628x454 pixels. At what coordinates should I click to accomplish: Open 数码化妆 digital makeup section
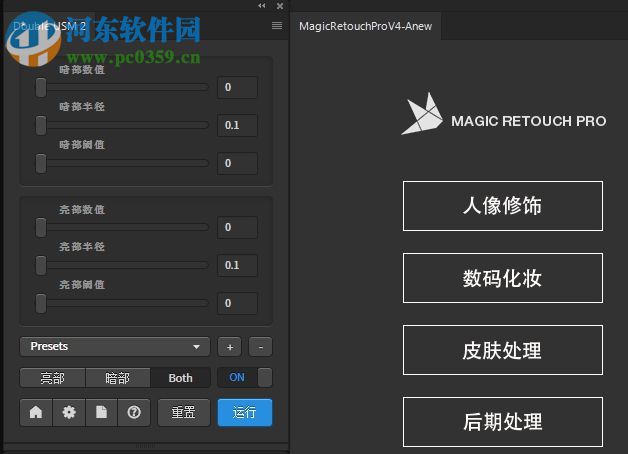point(503,278)
